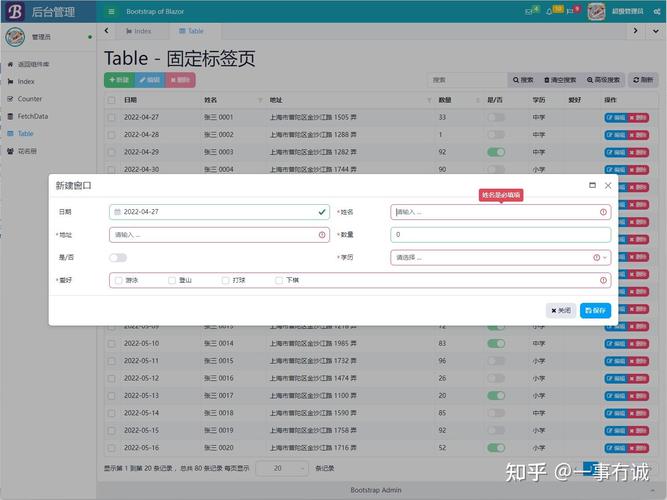The image size is (667, 500).
Task: Click the blue 编辑 toolbar button
Action: click(150, 80)
